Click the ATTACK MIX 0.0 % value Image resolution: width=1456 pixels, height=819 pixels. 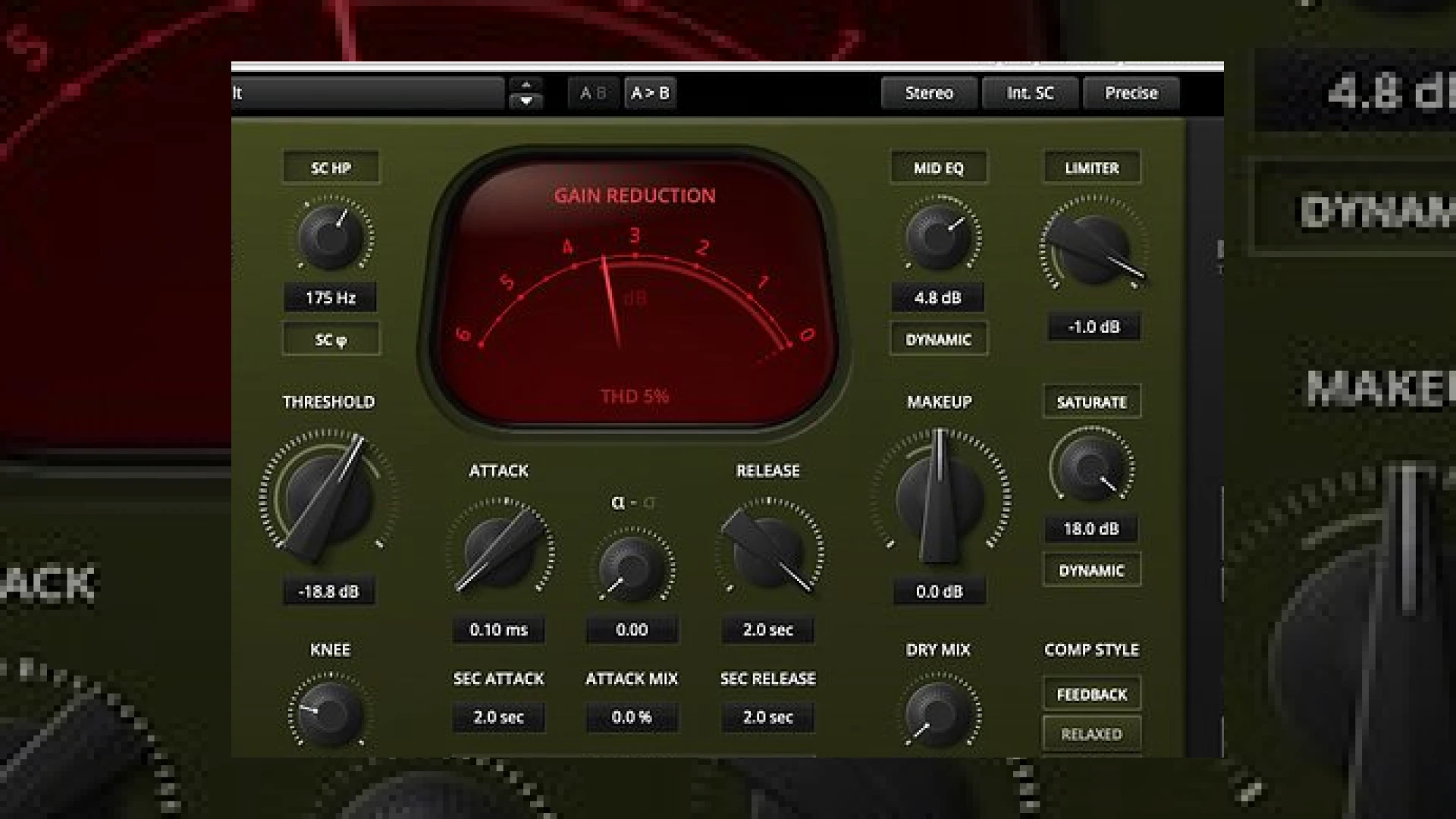click(632, 717)
